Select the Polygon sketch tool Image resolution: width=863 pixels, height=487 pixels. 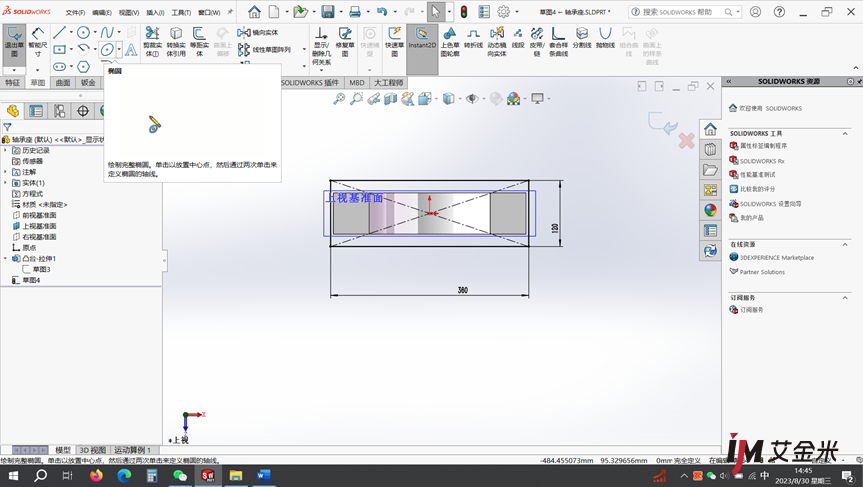tap(83, 67)
